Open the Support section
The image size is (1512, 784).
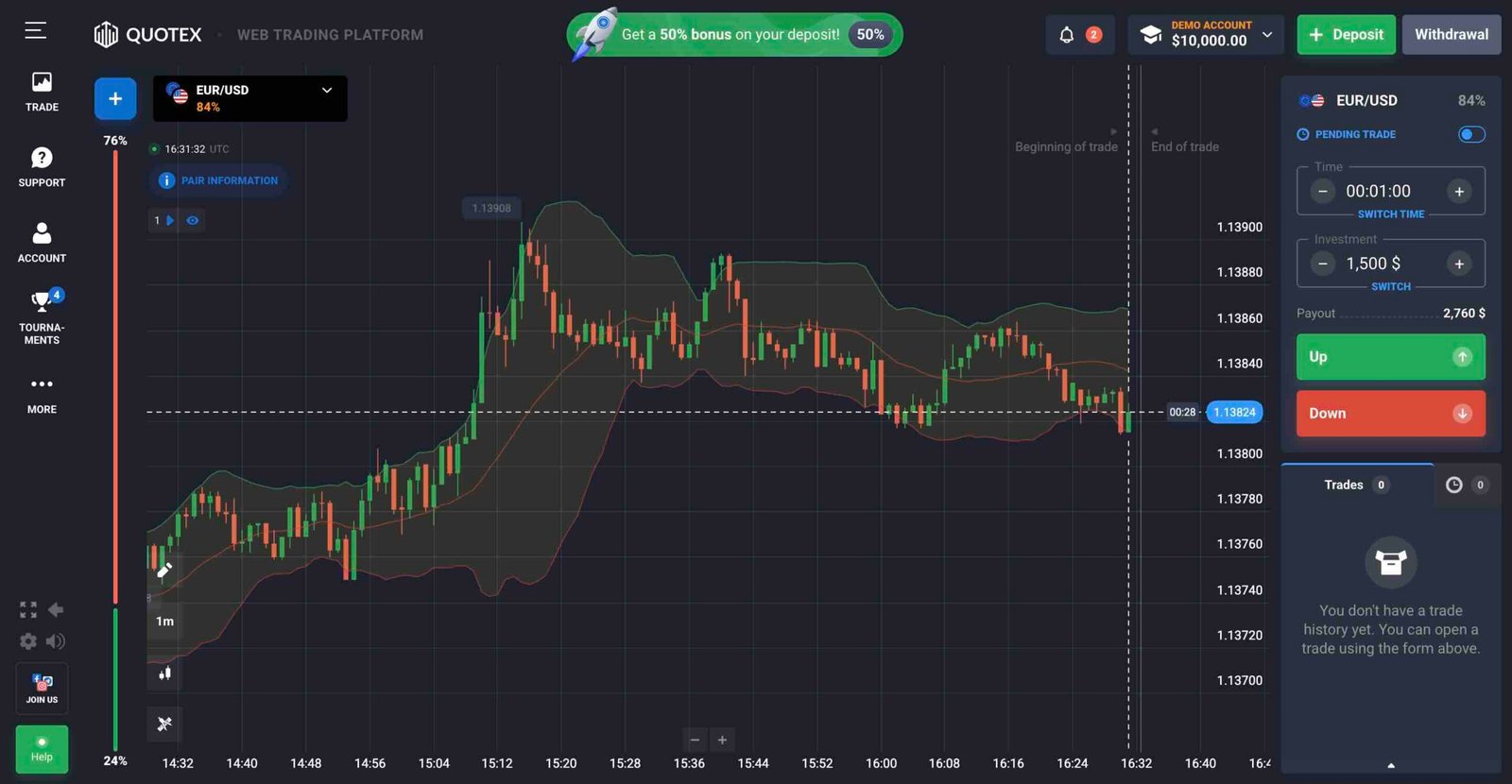42,167
